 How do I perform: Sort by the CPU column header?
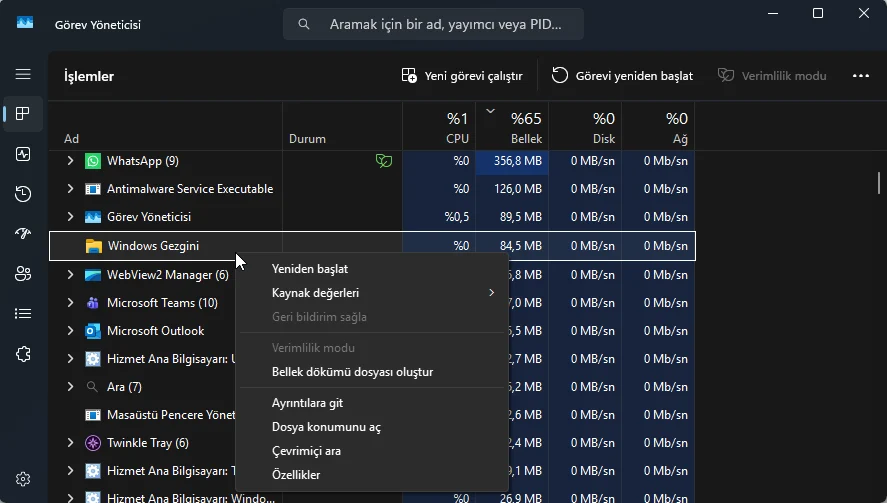439,126
